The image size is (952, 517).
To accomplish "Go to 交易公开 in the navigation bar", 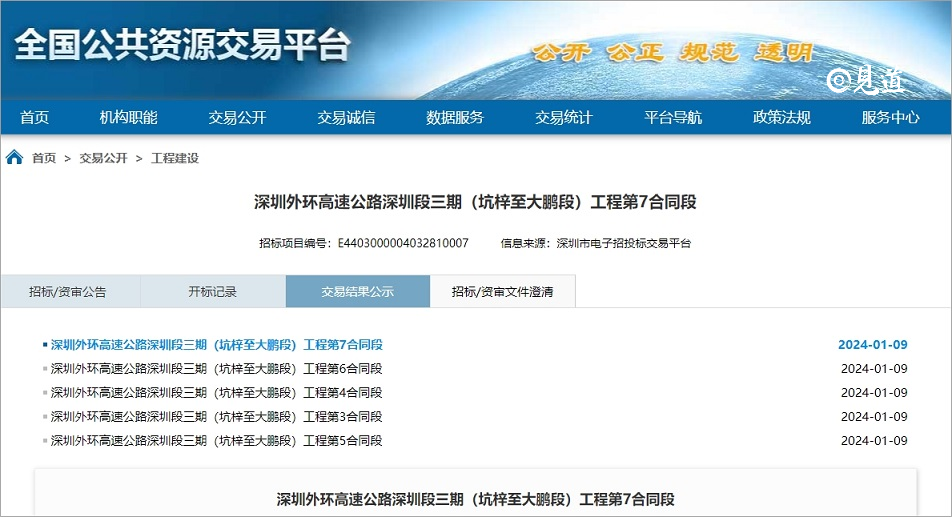I will tap(237, 118).
